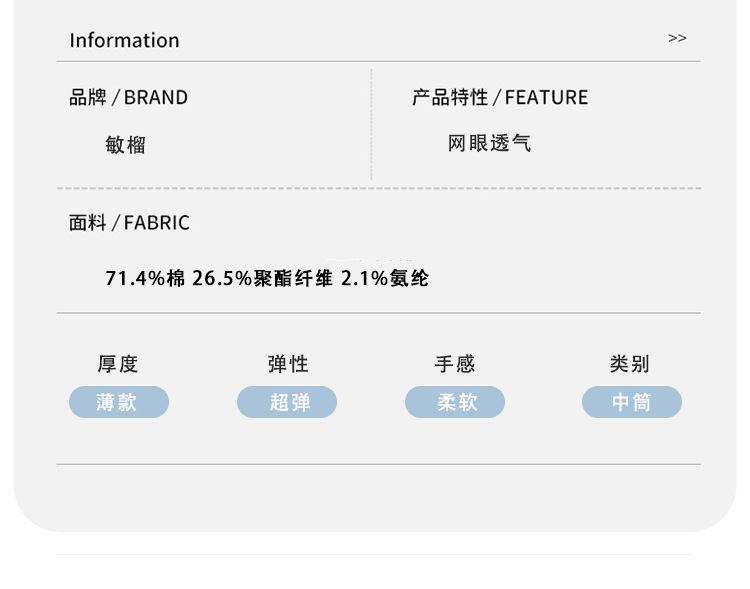Expand the Information section double-chevron arrow

coord(677,38)
